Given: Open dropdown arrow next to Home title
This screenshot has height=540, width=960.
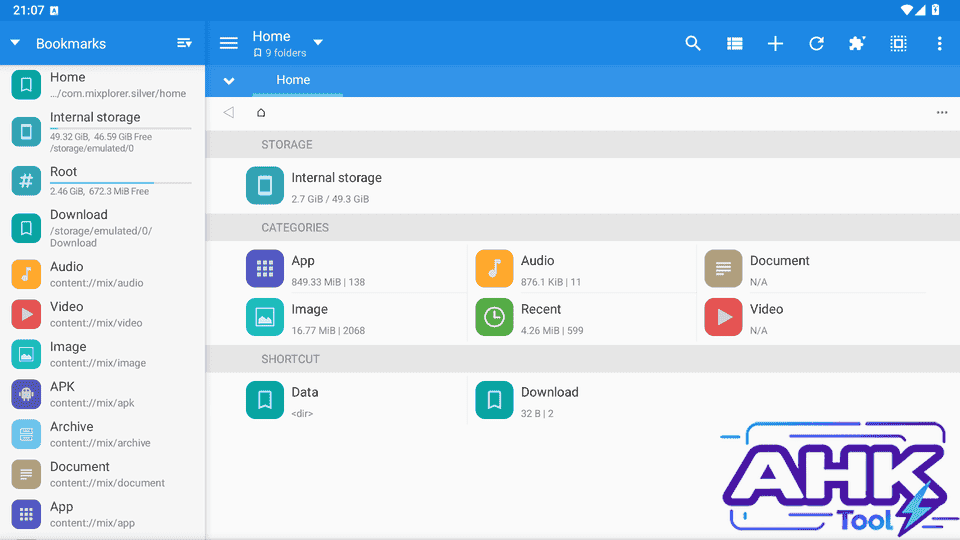Looking at the screenshot, I should point(318,42).
